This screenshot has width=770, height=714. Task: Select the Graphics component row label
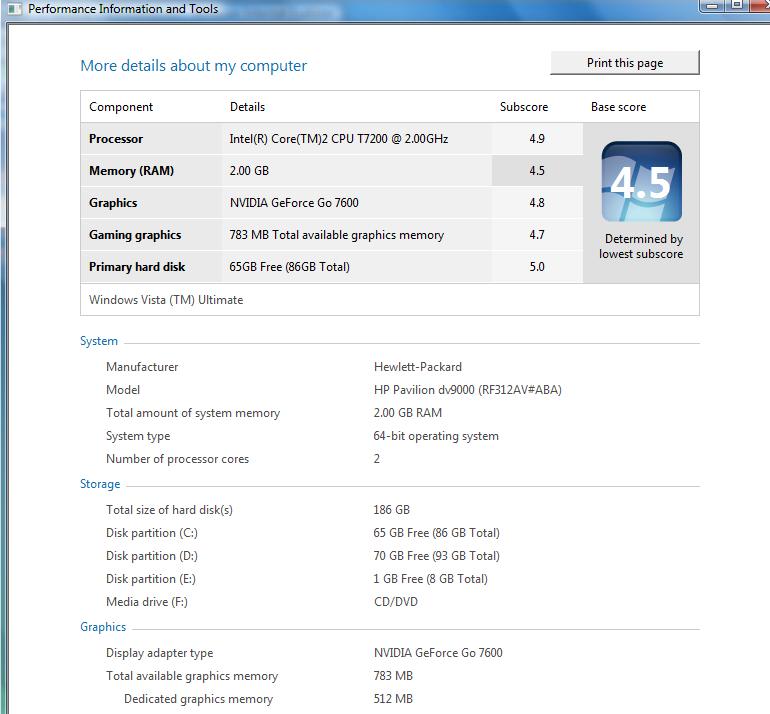point(113,203)
